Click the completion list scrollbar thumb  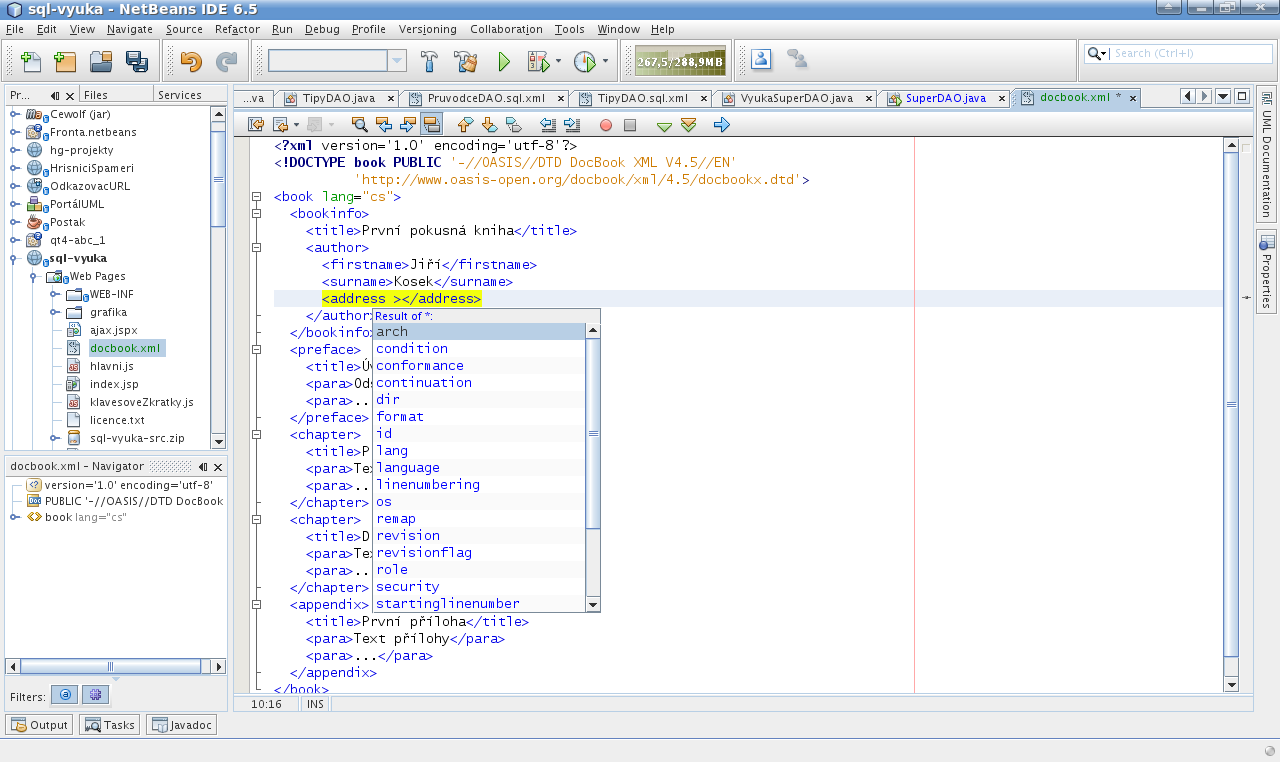coord(593,433)
